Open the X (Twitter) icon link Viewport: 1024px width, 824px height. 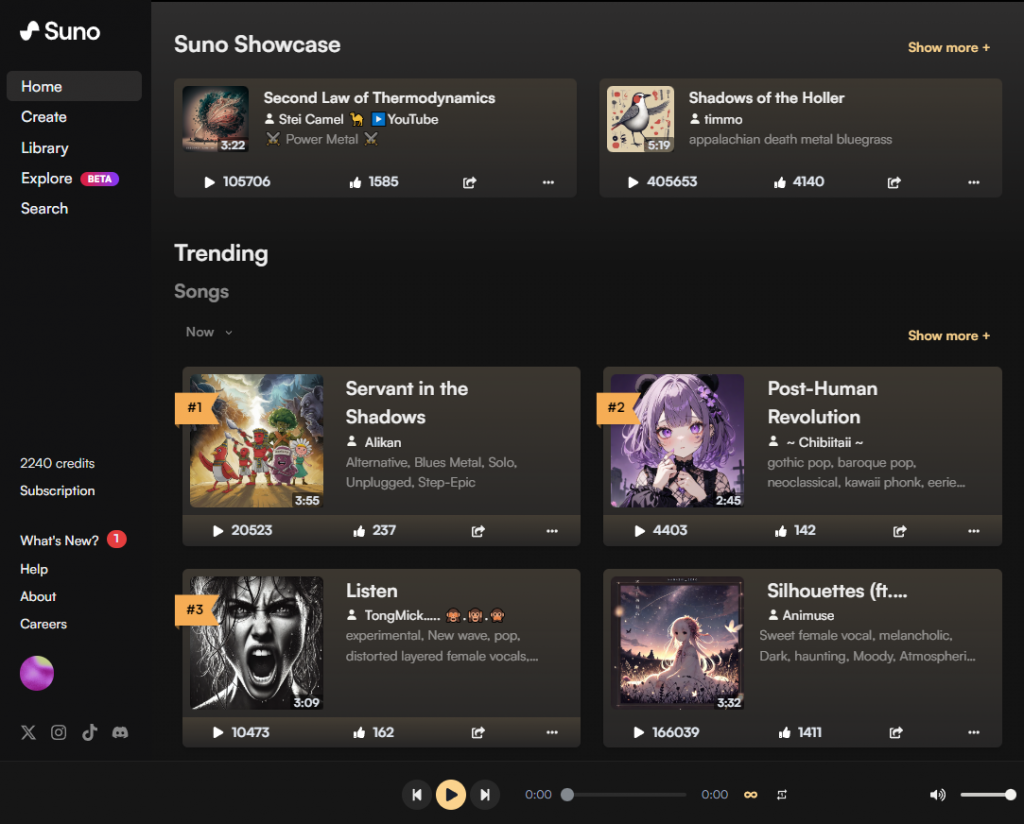coord(28,732)
